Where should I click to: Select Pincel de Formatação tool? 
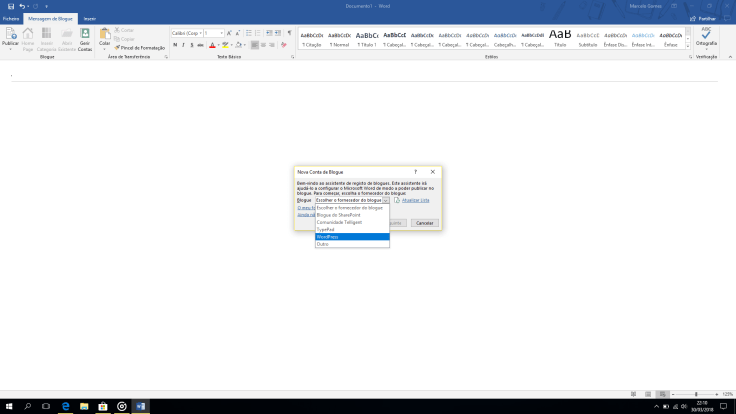[139, 47]
